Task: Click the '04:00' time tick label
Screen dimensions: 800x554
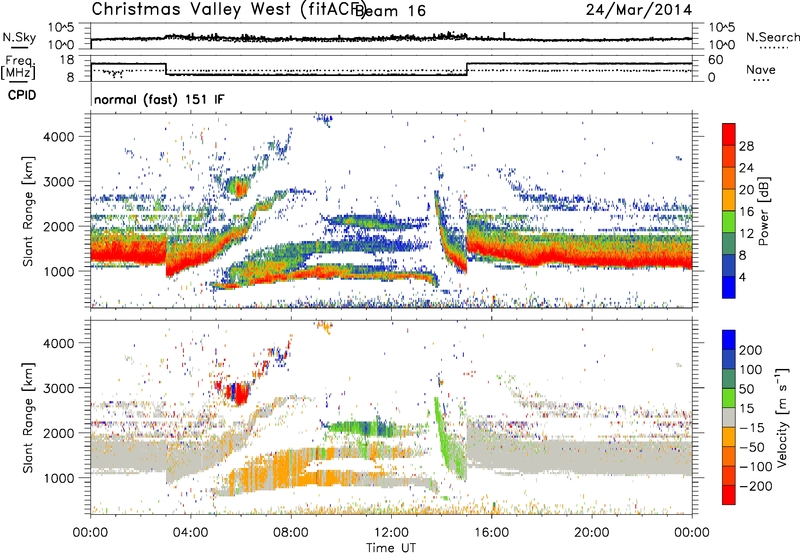Action: 190,533
